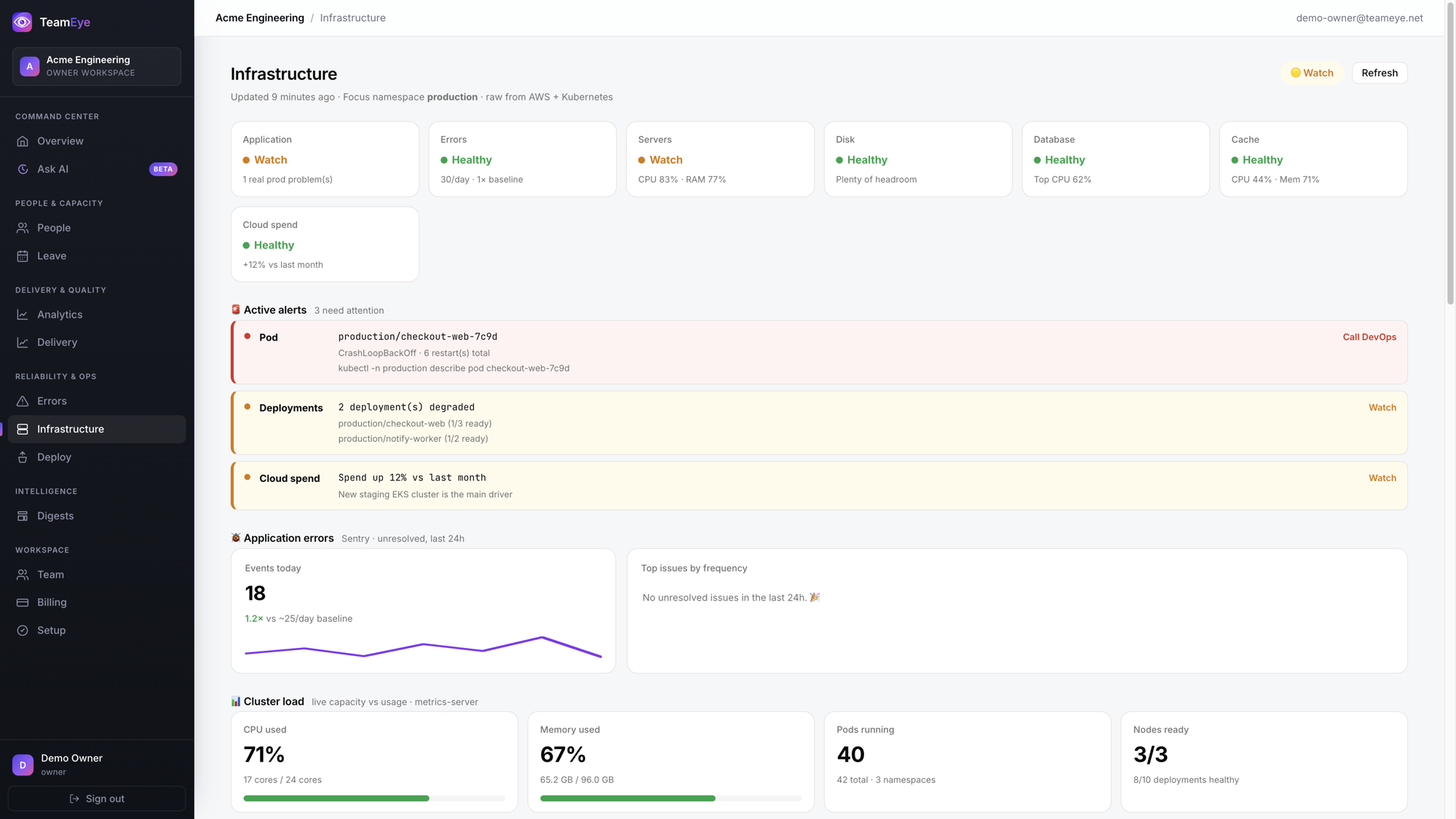Open the Disk status card
The image size is (1456, 819).
tap(918, 159)
